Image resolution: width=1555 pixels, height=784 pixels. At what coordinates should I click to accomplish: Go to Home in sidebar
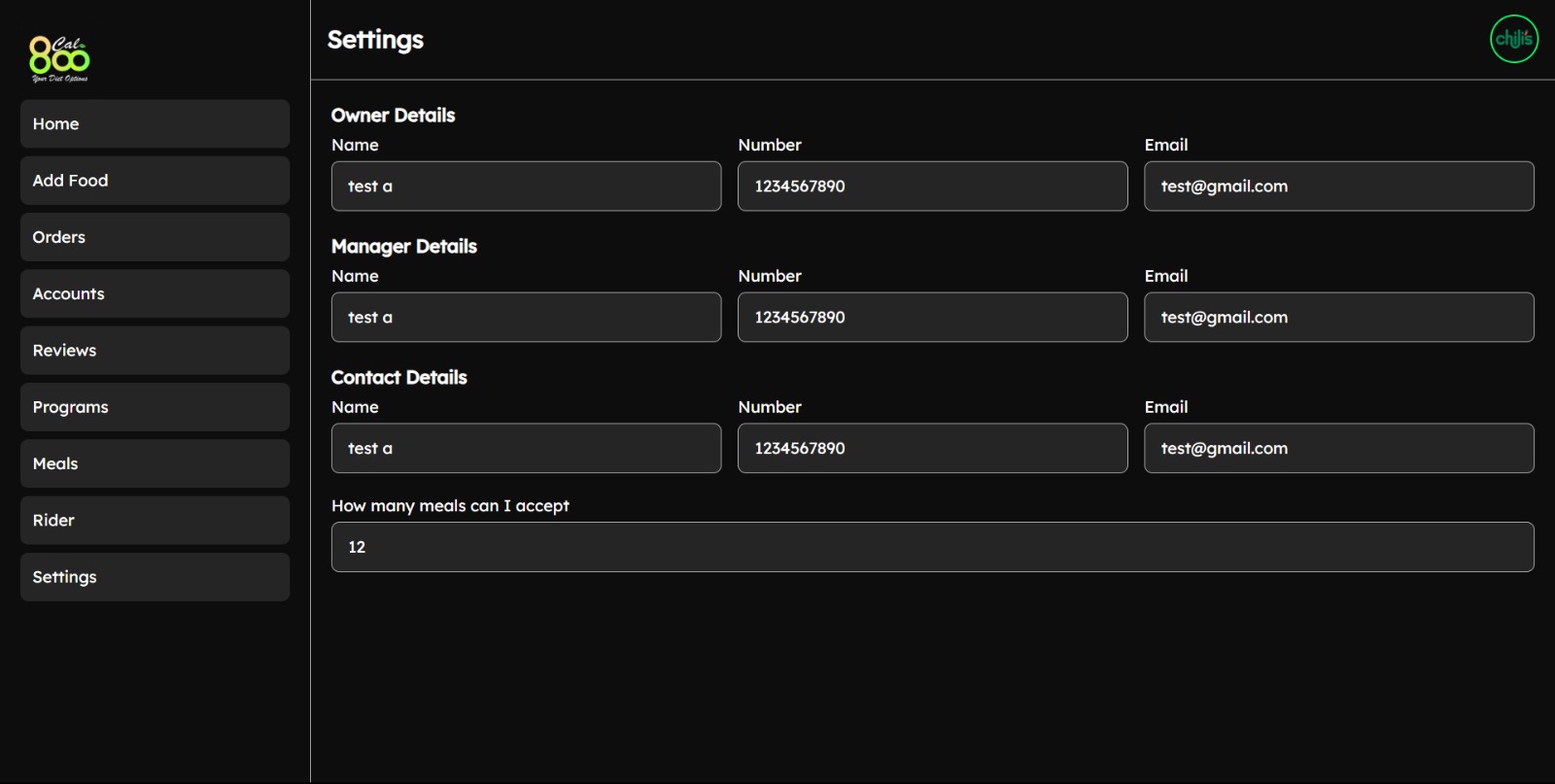tap(155, 123)
